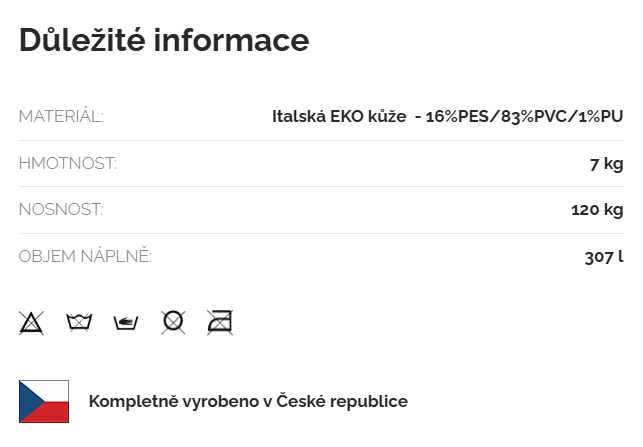Click "Kompletně vyrobeno v České republice" text
The image size is (643, 447).
(248, 401)
